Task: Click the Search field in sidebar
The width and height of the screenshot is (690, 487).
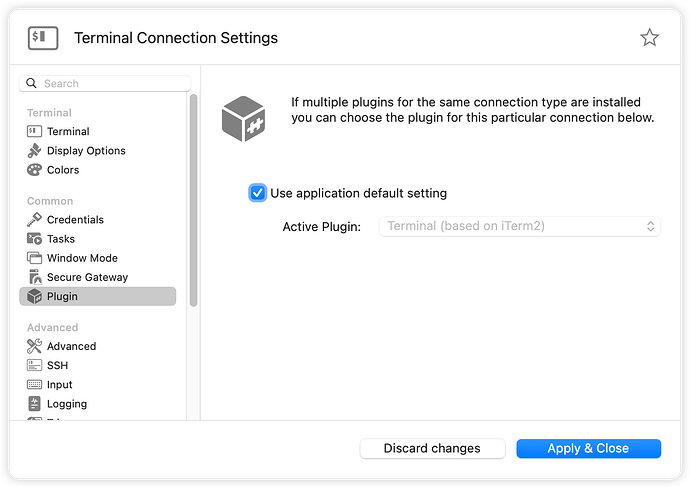Action: coord(105,83)
